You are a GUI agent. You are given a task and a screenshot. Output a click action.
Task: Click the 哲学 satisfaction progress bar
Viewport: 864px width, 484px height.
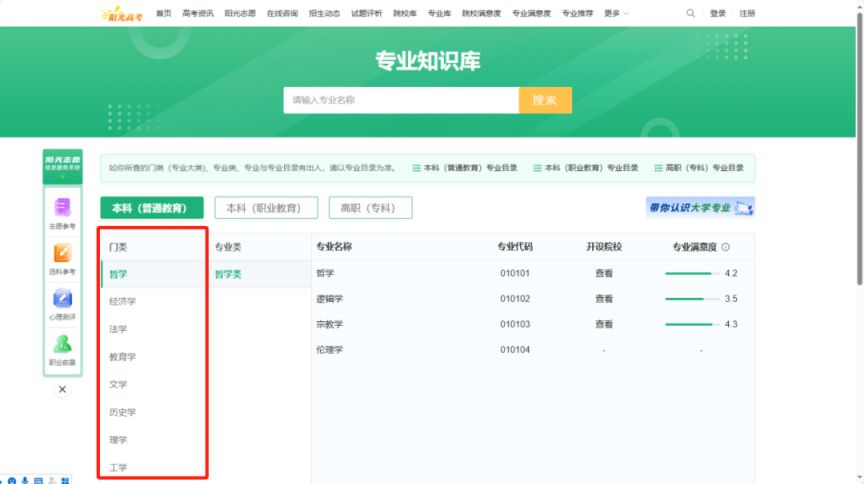pos(691,273)
